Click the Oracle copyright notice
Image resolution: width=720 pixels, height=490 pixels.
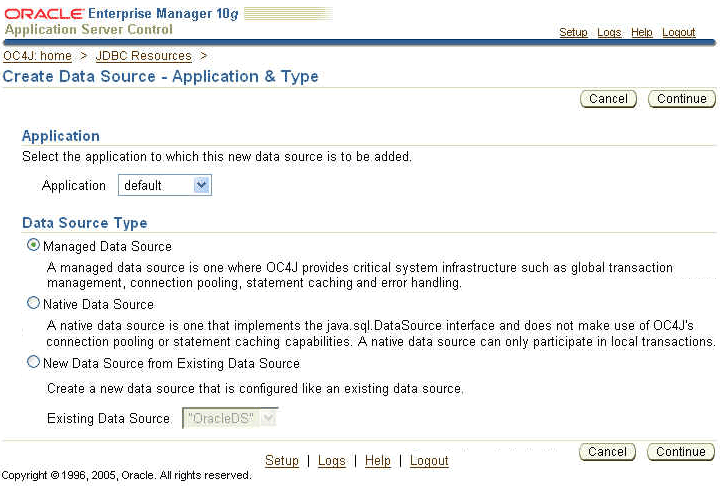click(x=126, y=475)
